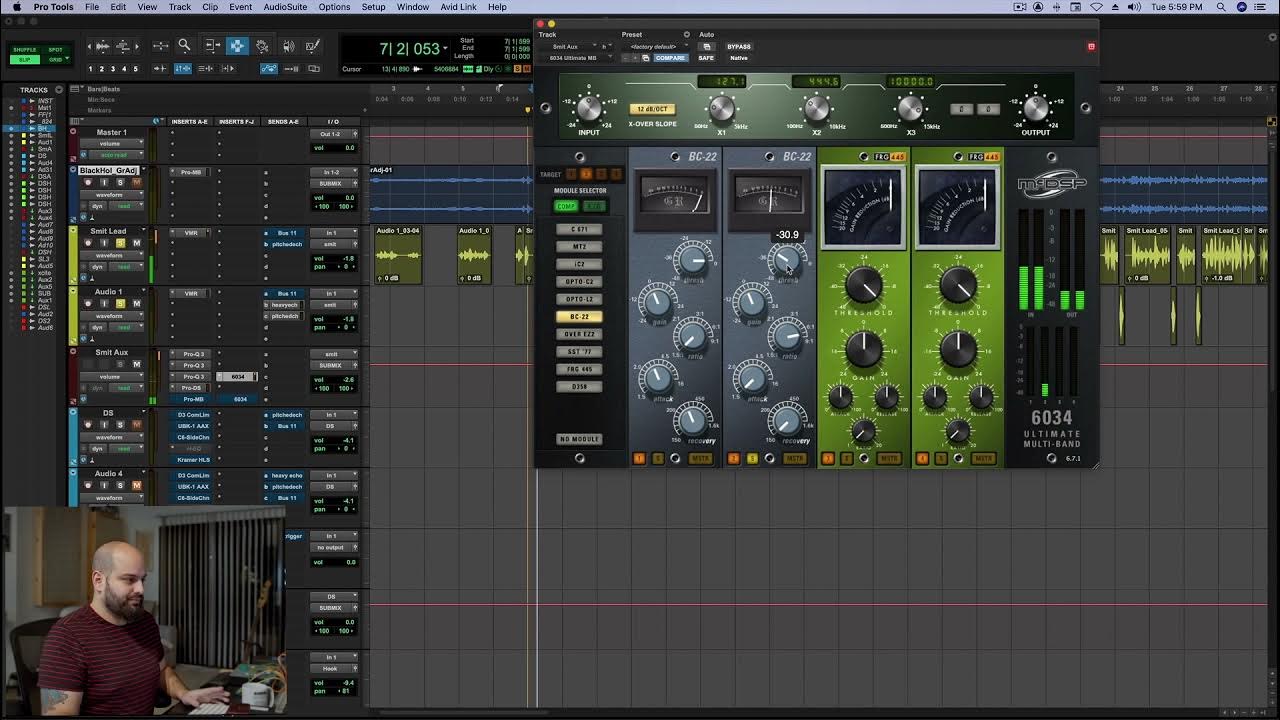This screenshot has height=720, width=1280.
Task: Toggle the automation follows edit icon
Action: 269,69
